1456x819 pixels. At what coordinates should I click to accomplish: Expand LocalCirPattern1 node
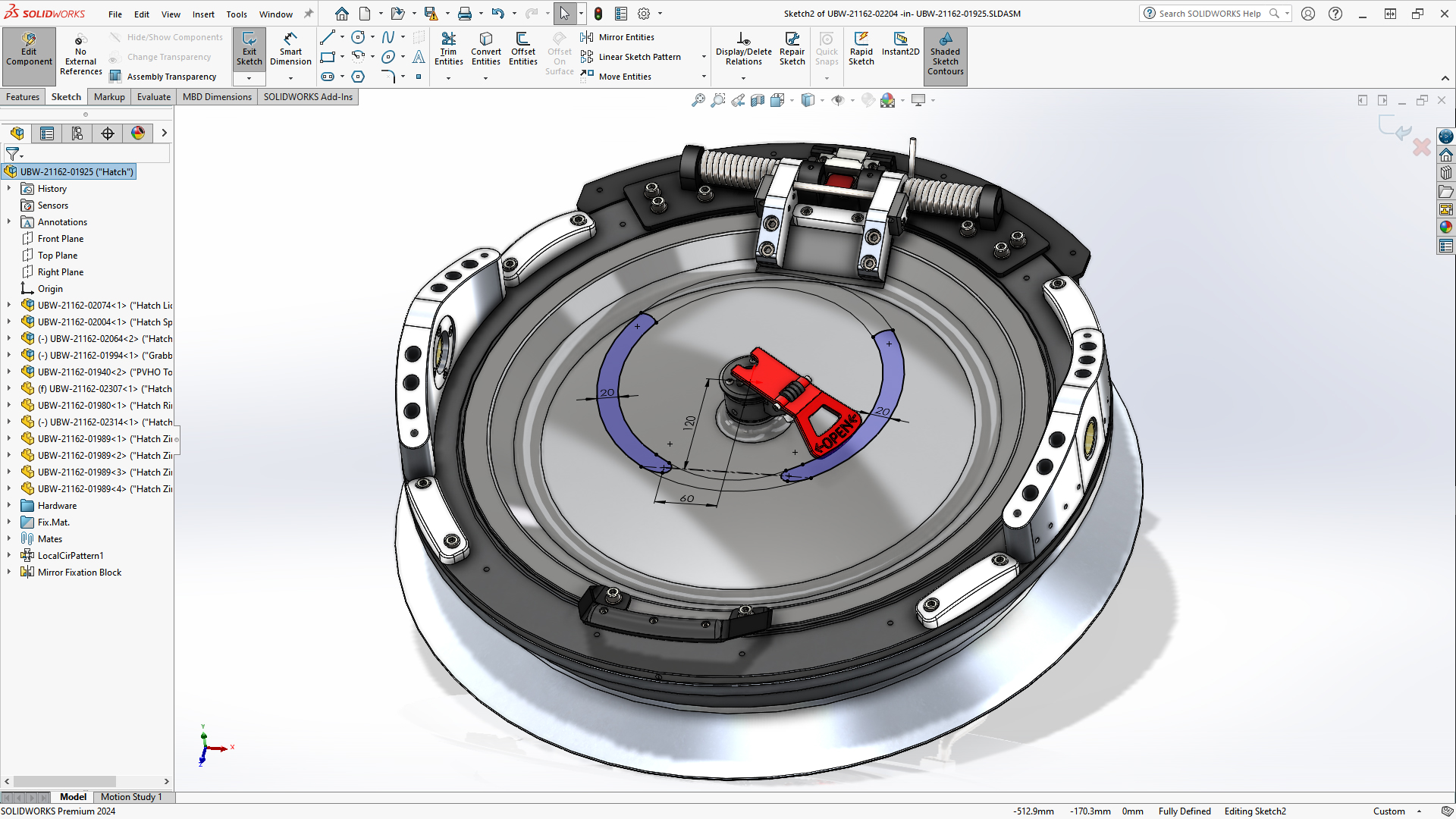(9, 555)
